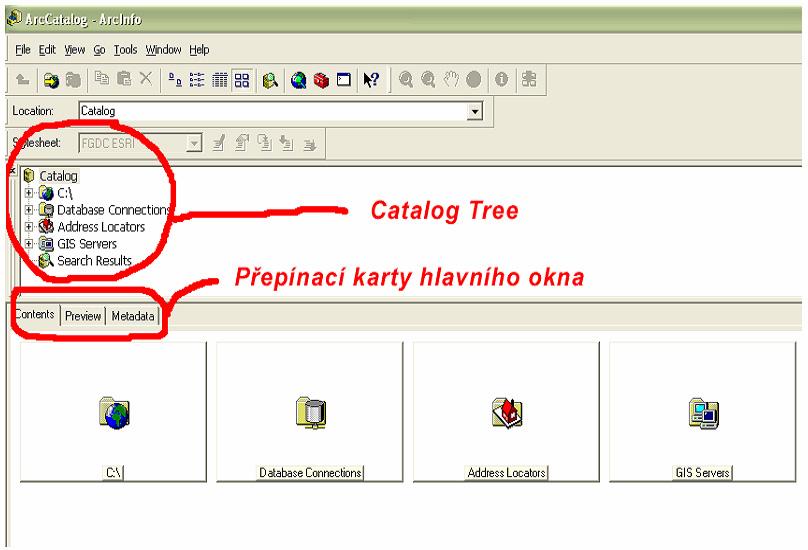Open the Metadata Properties icon
Image resolution: width=808 pixels, height=550 pixels.
tap(241, 143)
